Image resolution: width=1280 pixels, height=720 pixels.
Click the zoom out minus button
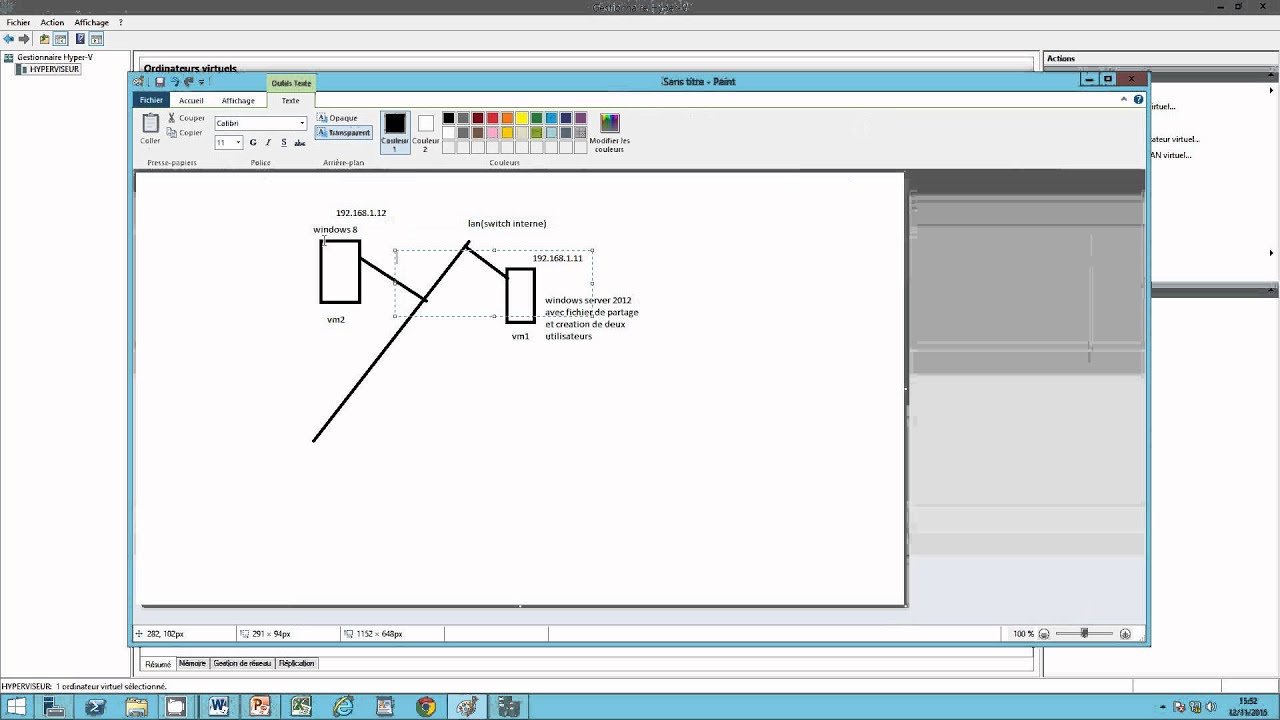point(1044,634)
